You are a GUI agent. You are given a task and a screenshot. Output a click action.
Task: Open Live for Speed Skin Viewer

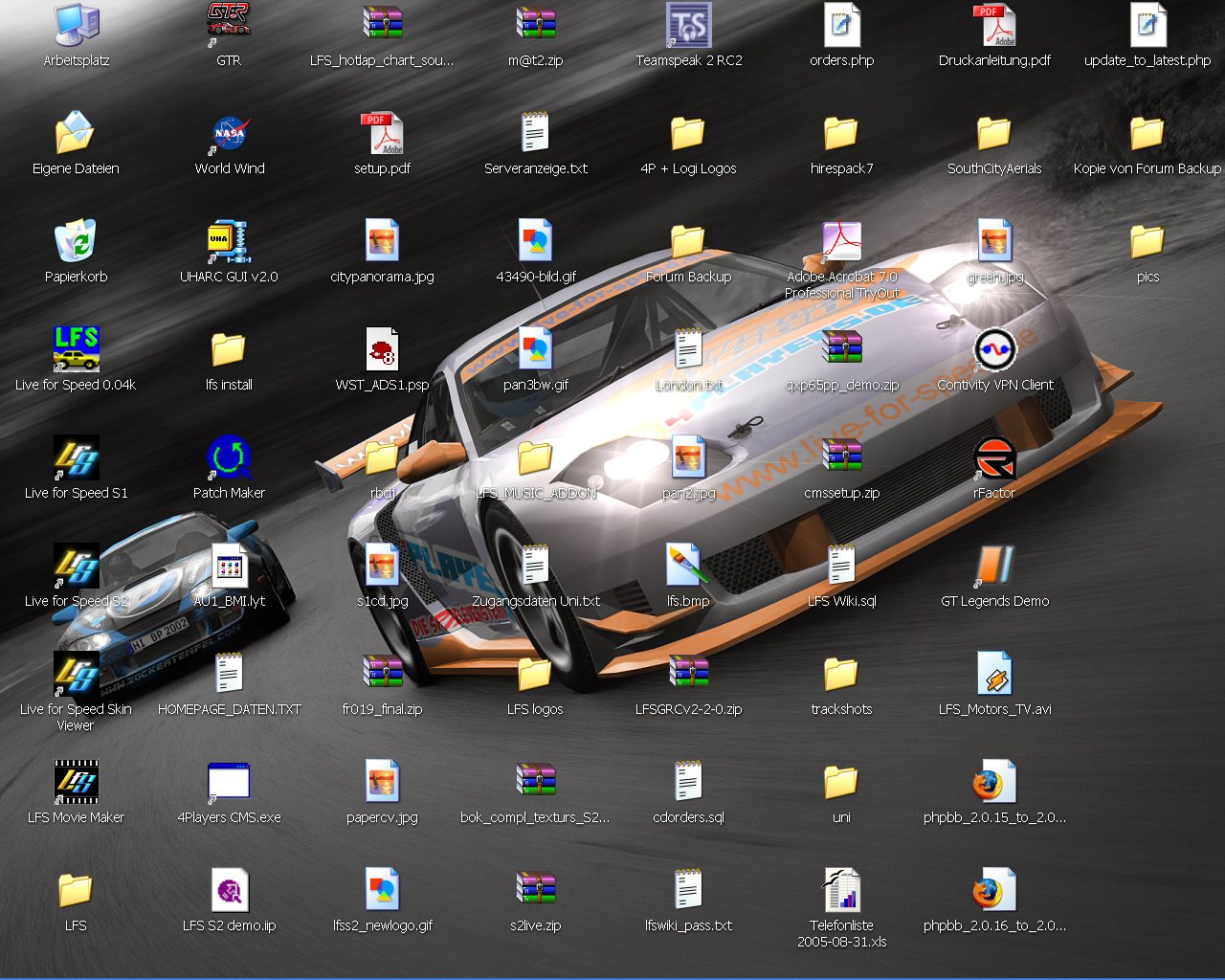click(77, 675)
